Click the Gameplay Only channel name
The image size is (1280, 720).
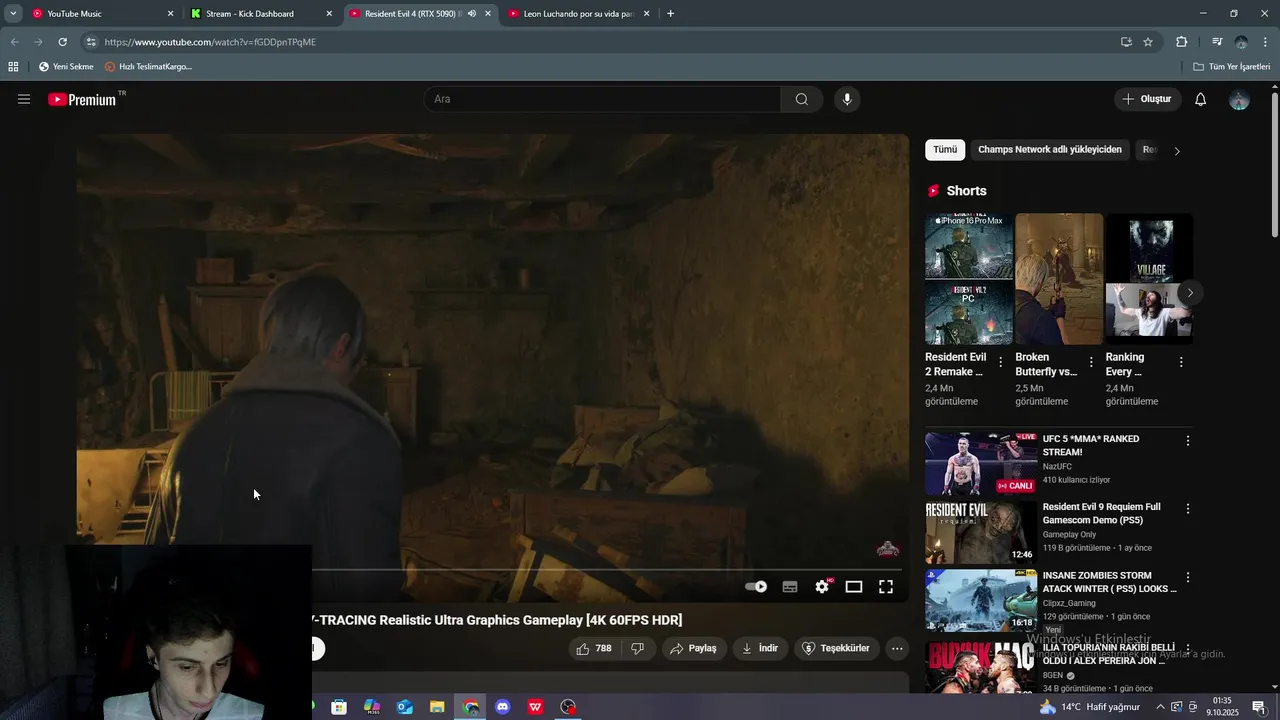point(1069,535)
